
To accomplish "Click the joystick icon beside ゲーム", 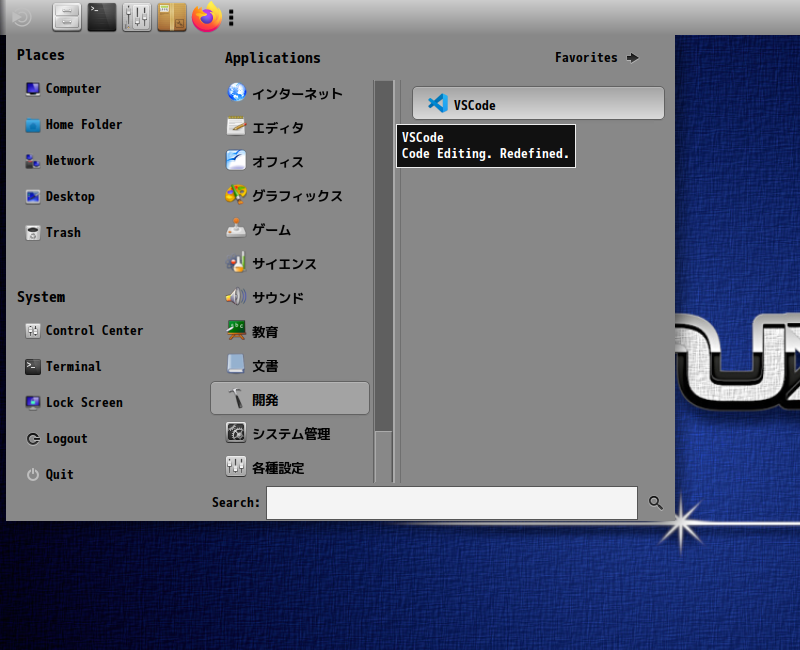I will 236,229.
